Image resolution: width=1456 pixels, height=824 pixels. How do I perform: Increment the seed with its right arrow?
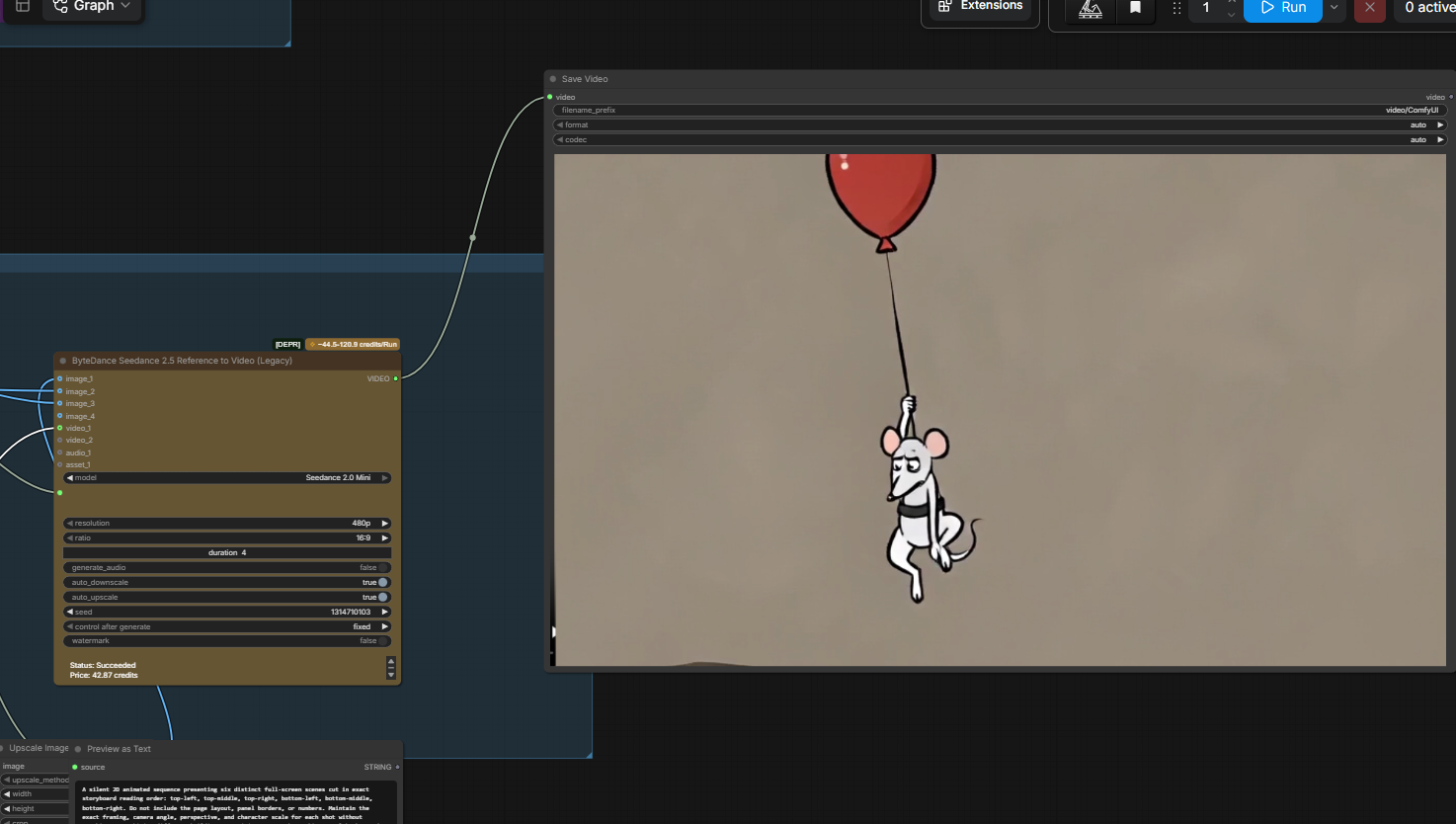pos(384,613)
